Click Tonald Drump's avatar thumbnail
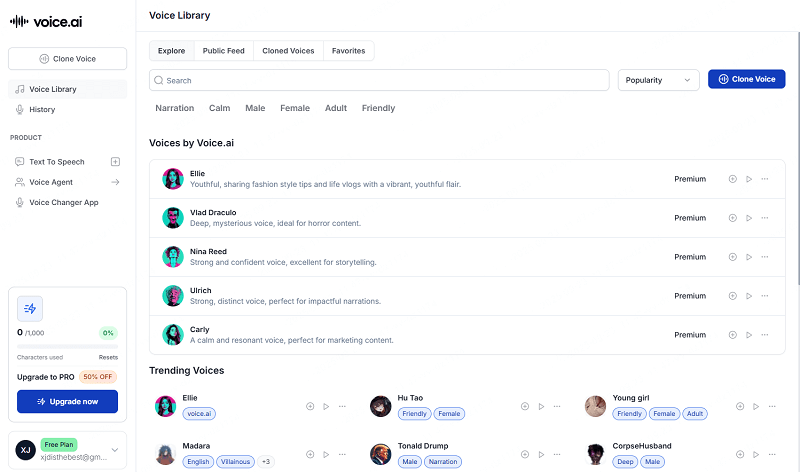Image resolution: width=800 pixels, height=472 pixels. (x=380, y=454)
